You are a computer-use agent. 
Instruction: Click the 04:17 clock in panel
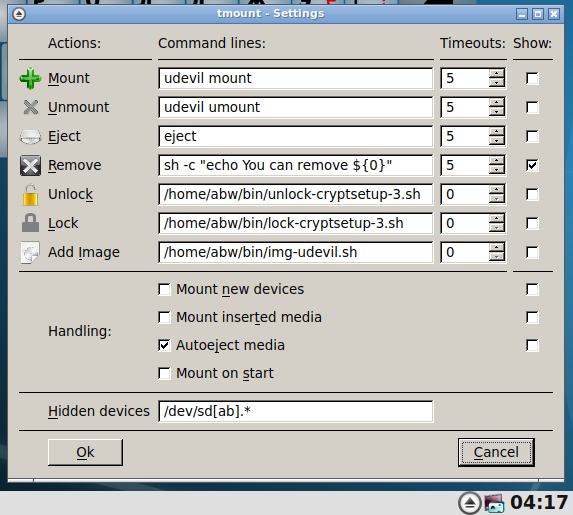click(539, 503)
